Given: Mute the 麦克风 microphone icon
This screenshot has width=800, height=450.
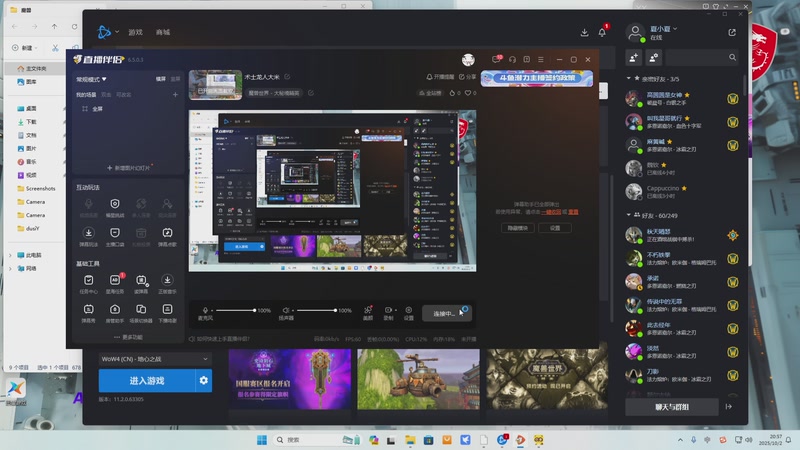Looking at the screenshot, I should pos(205,310).
